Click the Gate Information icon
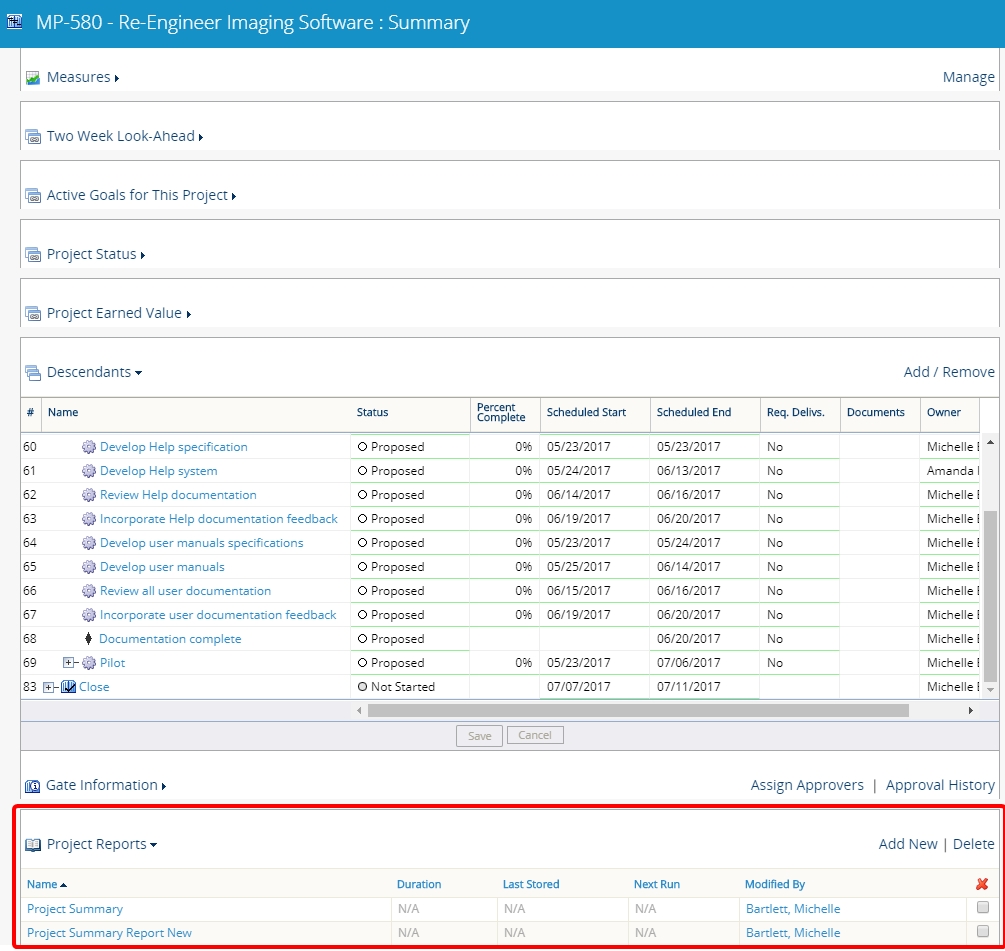Viewport: 1005px width, 951px height. [x=33, y=786]
